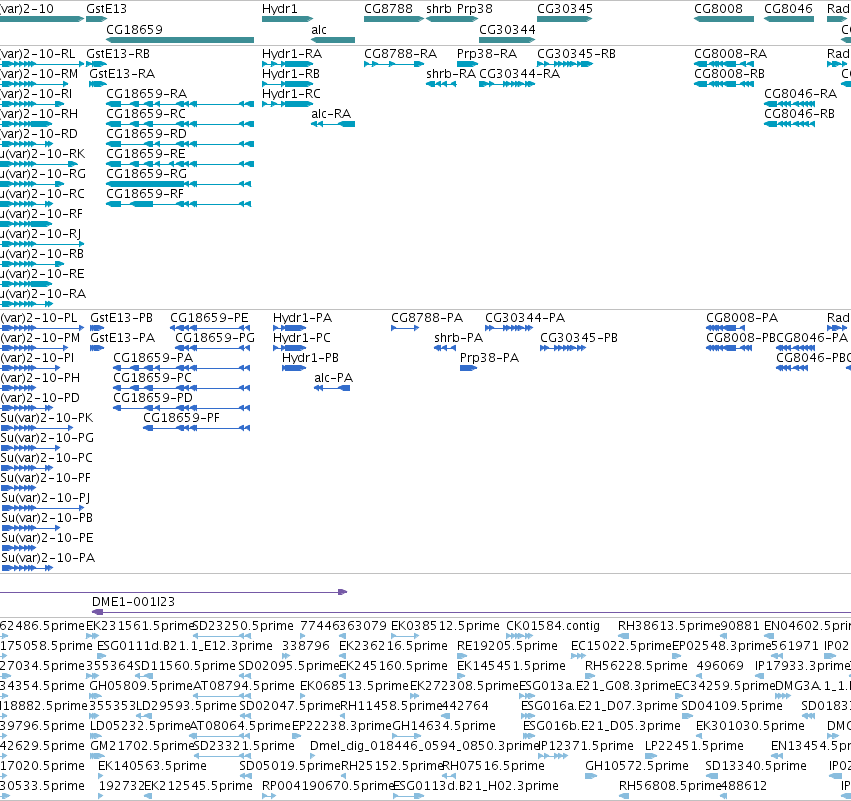Click EST label EK231561.5prime
The height and width of the screenshot is (801, 851).
pos(140,626)
